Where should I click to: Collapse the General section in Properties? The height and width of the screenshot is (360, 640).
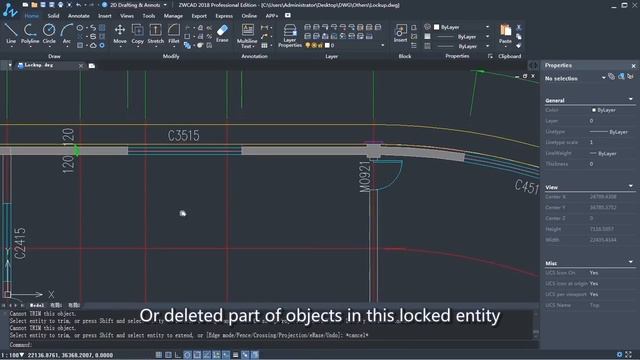[x=631, y=100]
